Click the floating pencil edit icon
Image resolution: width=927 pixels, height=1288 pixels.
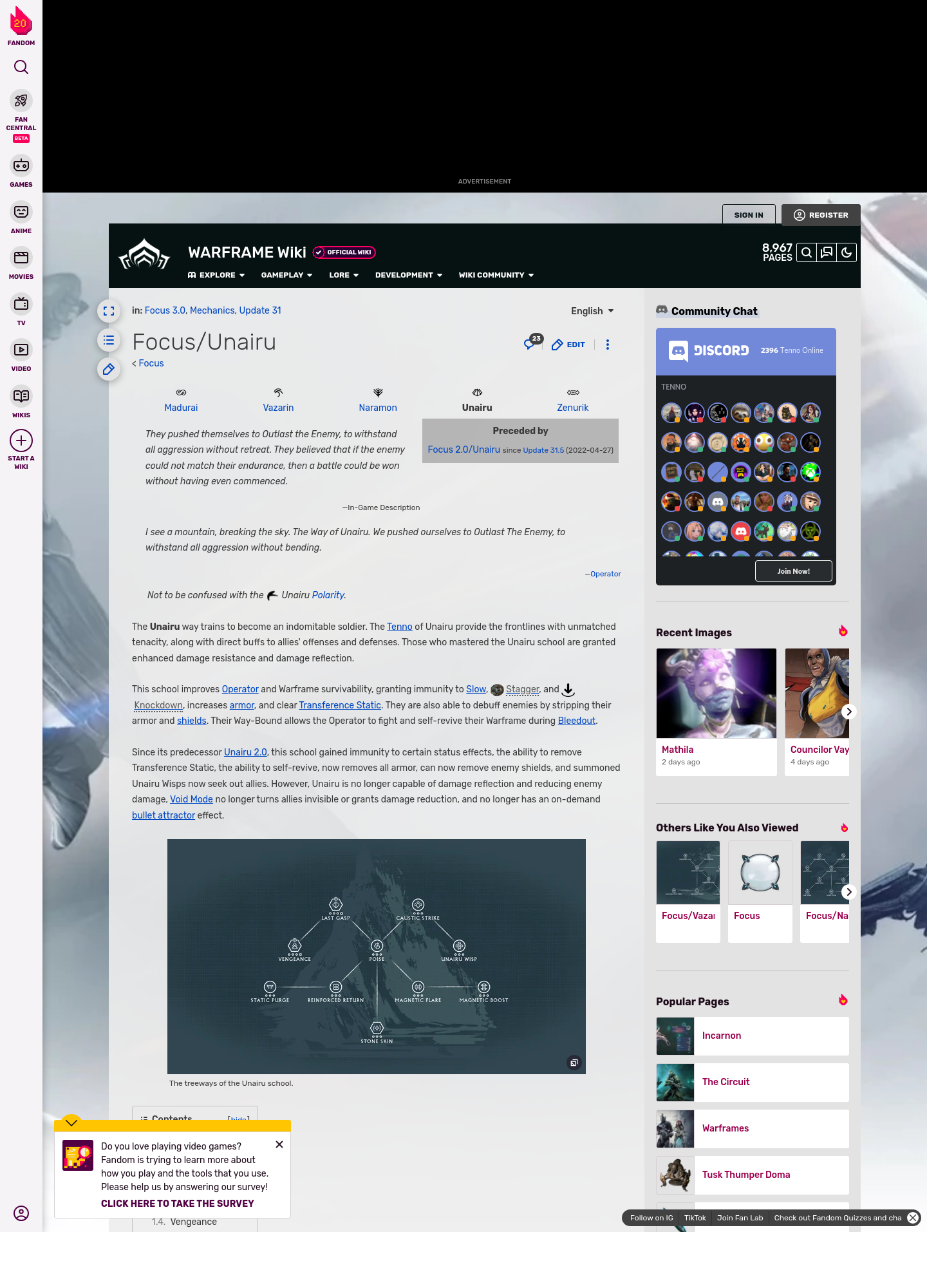click(109, 369)
